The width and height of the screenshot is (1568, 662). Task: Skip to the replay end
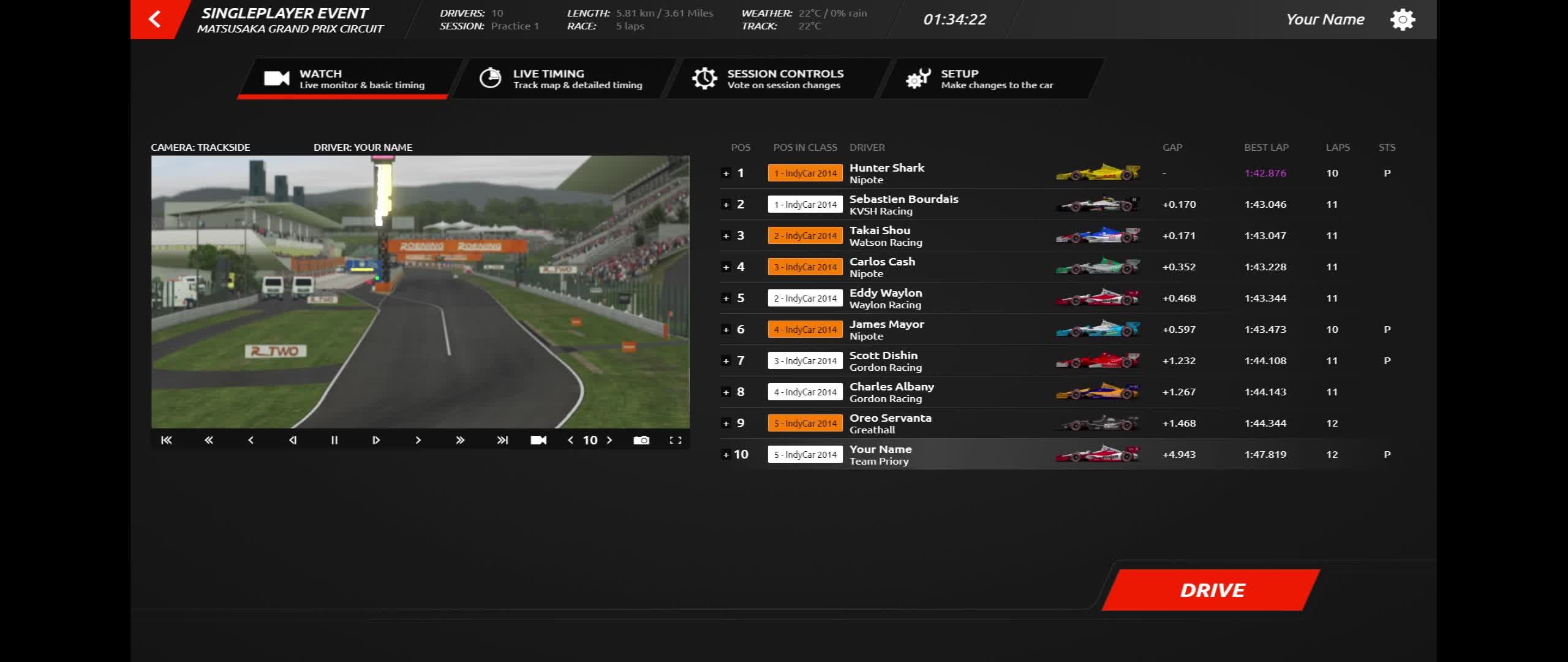coord(502,440)
